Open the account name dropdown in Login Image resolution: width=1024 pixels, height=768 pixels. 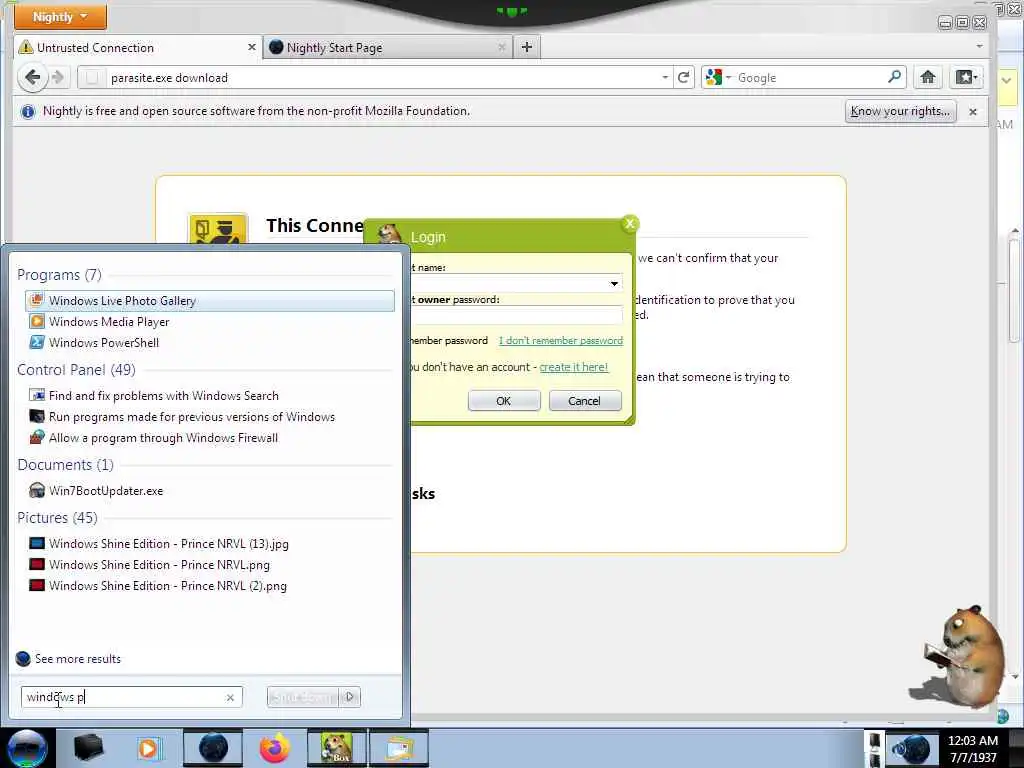point(614,283)
